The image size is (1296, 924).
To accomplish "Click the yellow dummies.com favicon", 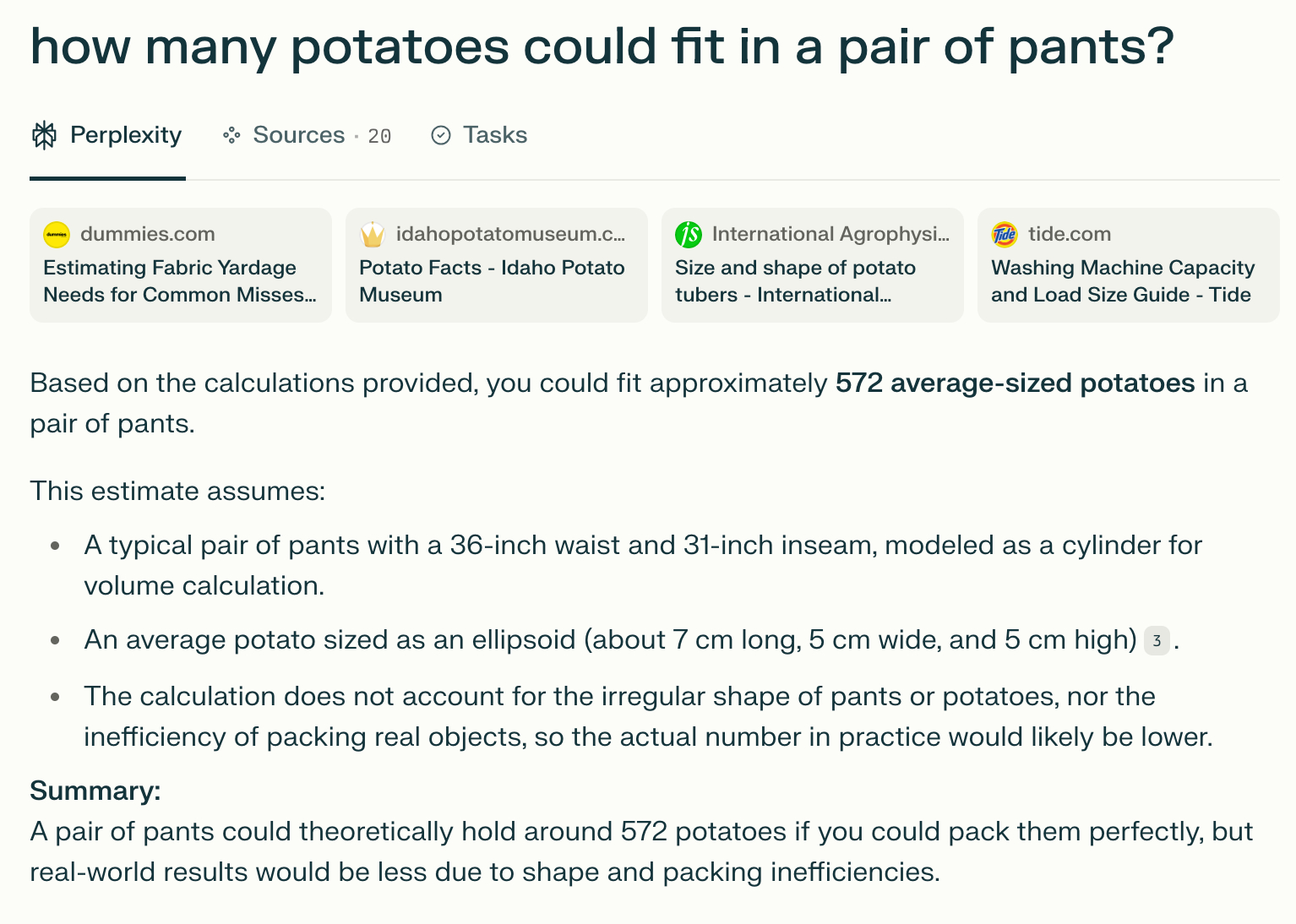I will point(57,234).
